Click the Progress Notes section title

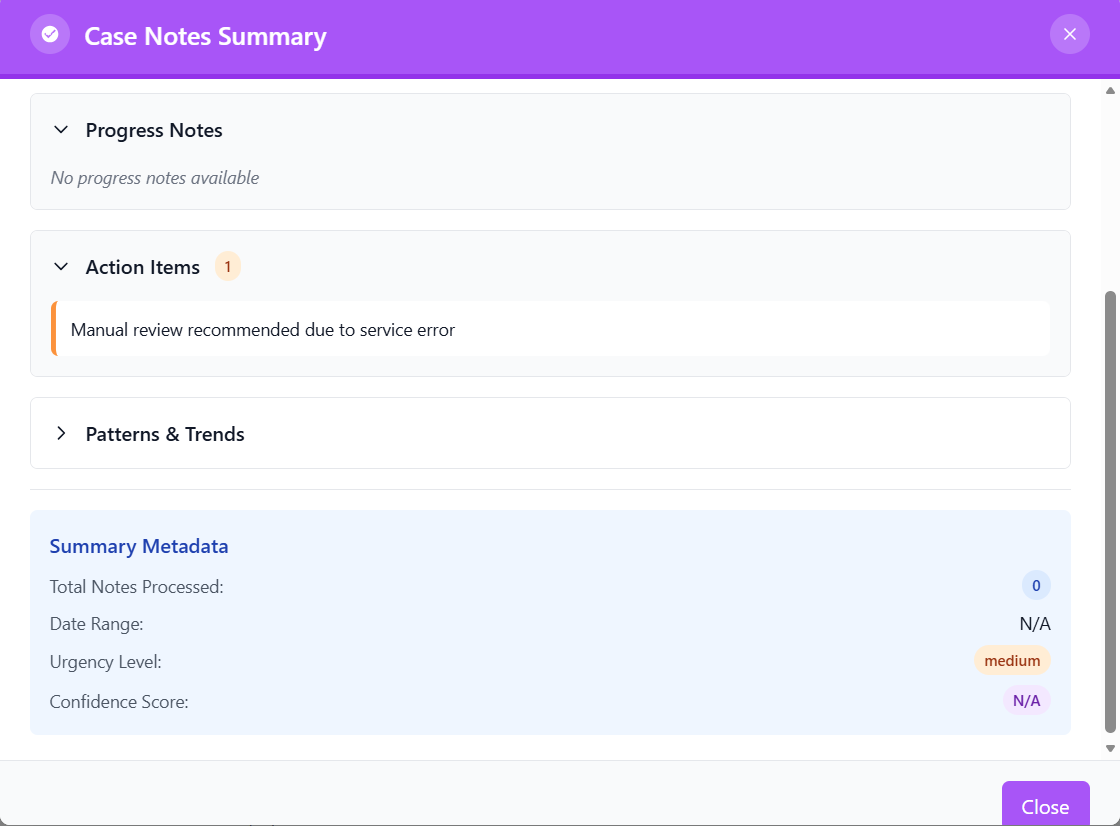(154, 131)
